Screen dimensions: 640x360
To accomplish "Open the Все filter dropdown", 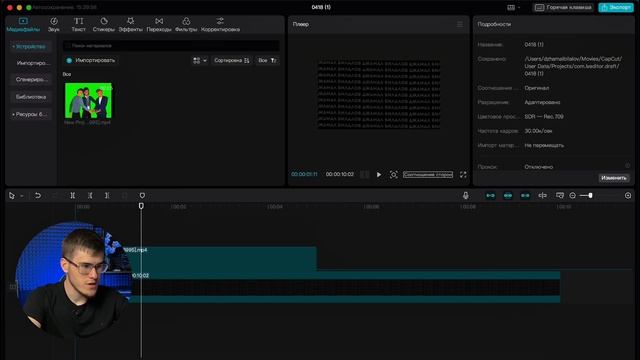I will (x=267, y=60).
